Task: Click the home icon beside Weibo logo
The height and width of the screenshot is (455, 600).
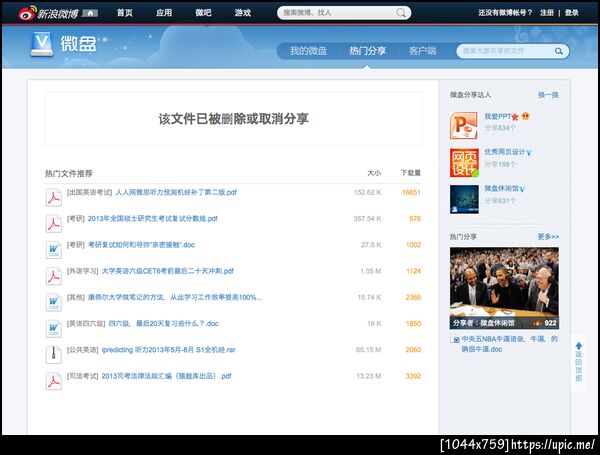Action: click(x=90, y=13)
